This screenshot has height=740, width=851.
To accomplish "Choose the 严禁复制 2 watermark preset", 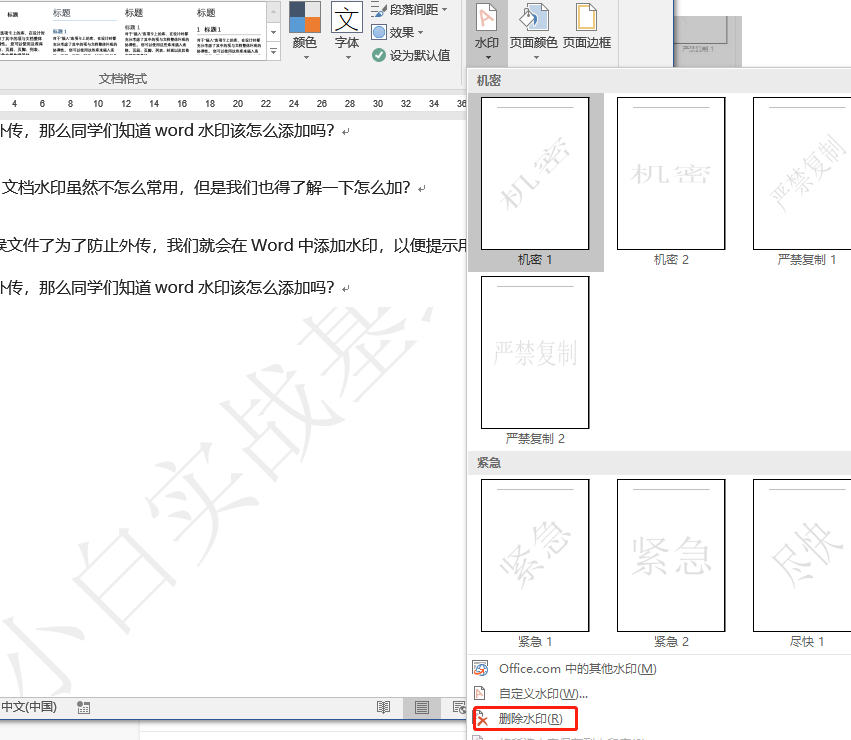I will pyautogui.click(x=535, y=361).
